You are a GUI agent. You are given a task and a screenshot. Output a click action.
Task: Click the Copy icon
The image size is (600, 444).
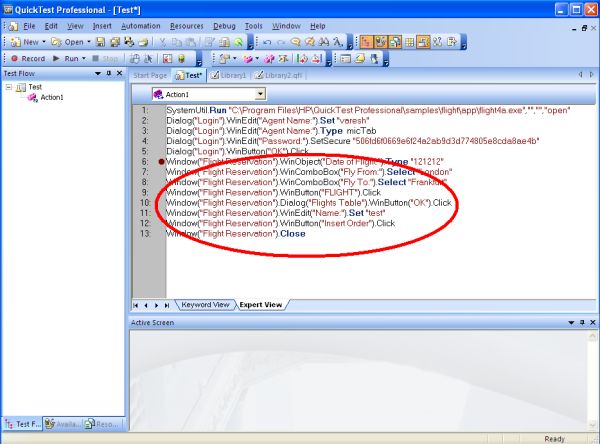coord(177,42)
